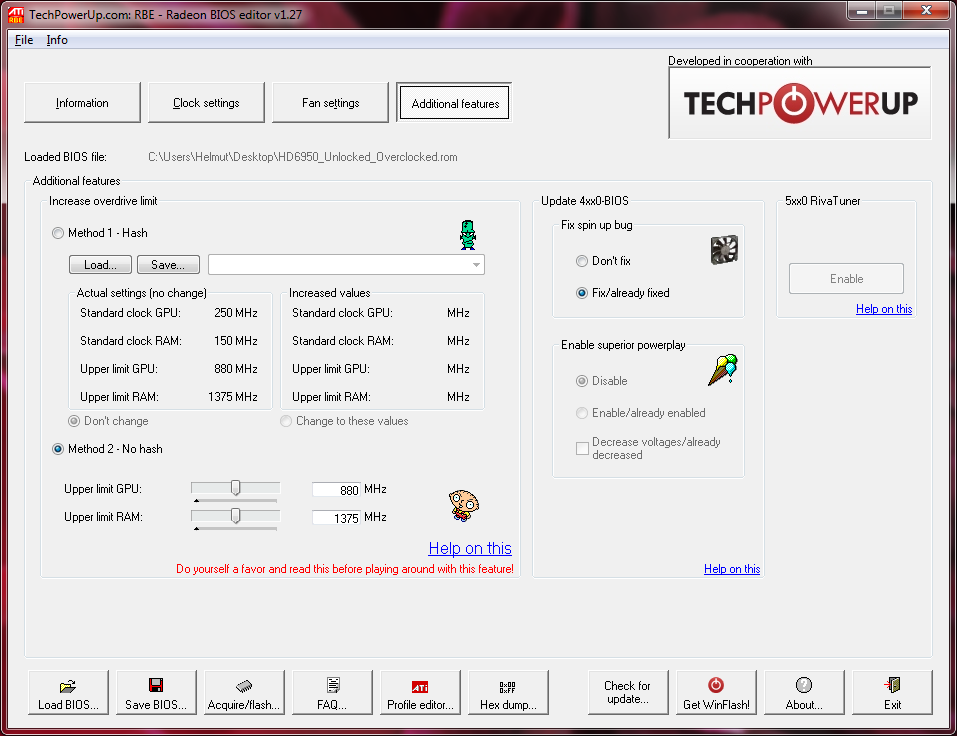Click the 1375 MHz value in Actual settings
Screen dimensions: 957x736
pyautogui.click(x=233, y=397)
